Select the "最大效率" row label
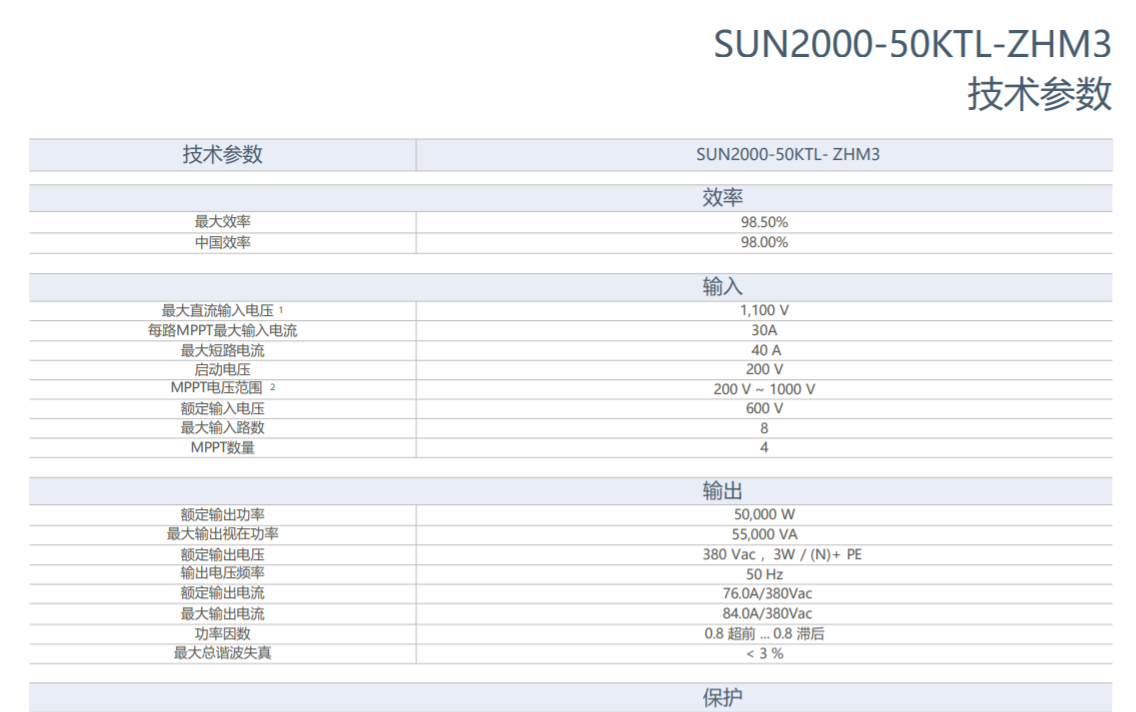Image resolution: width=1136 pixels, height=712 pixels. click(x=222, y=222)
